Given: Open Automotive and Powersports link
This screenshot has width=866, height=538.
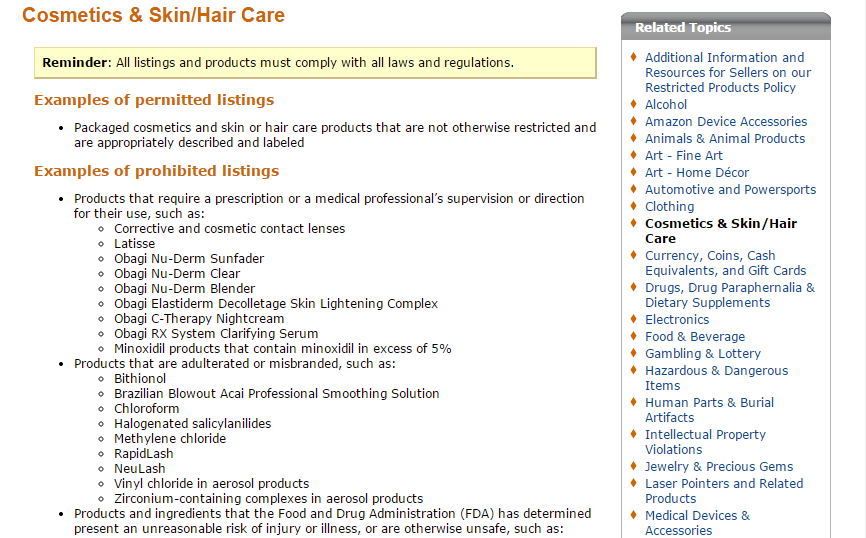Looking at the screenshot, I should 730,189.
